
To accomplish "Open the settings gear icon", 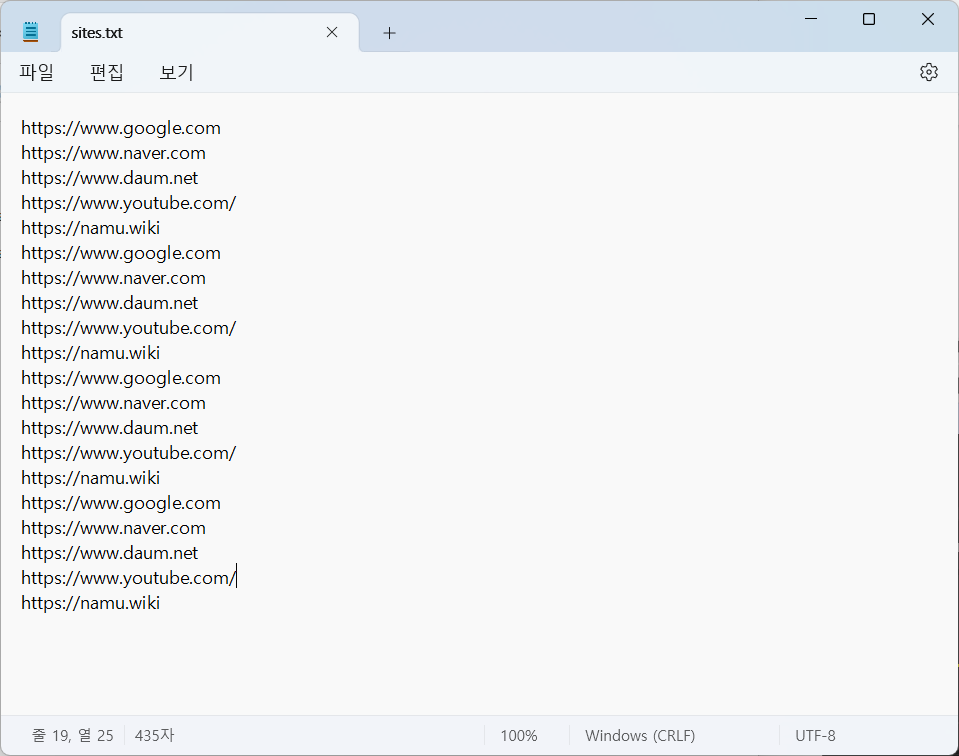I will pyautogui.click(x=928, y=72).
